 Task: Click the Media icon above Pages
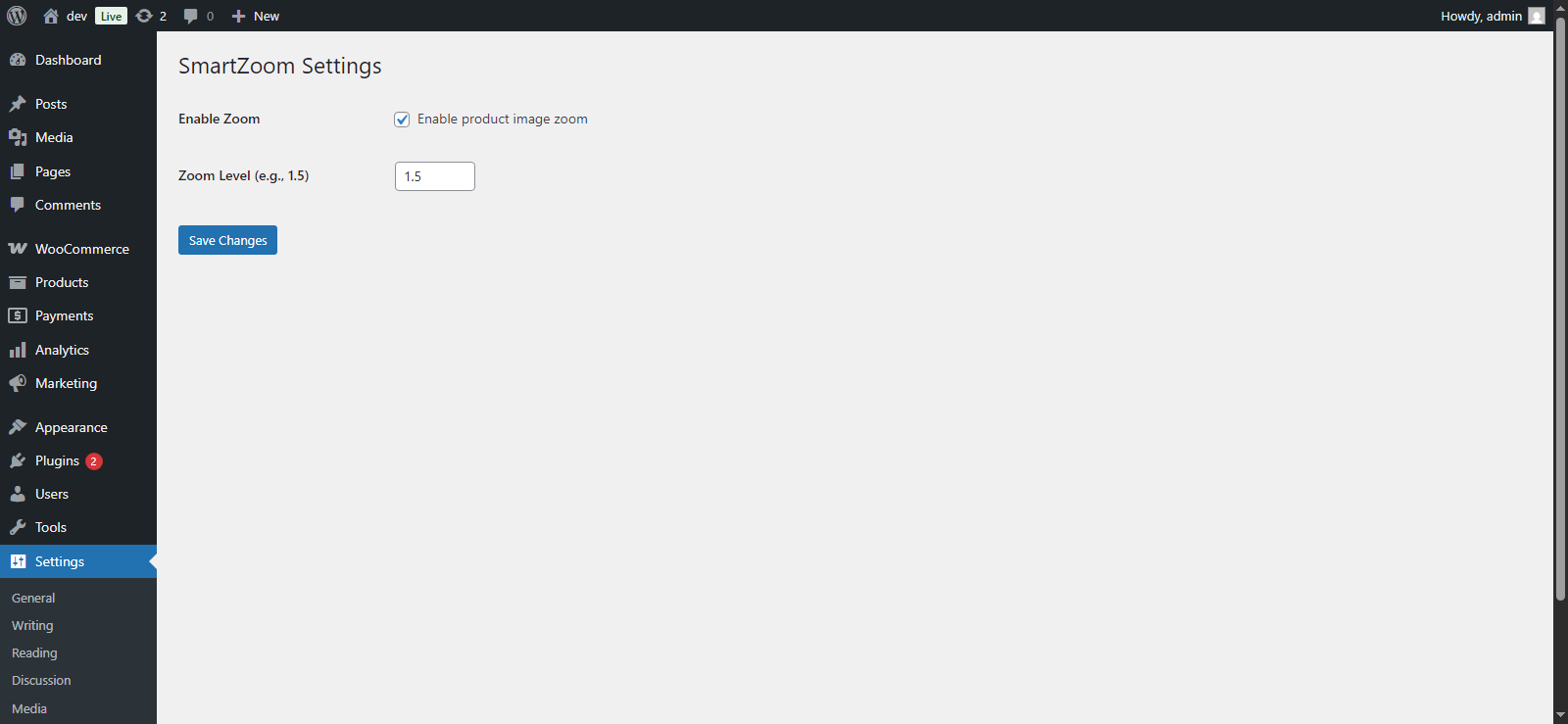18,137
